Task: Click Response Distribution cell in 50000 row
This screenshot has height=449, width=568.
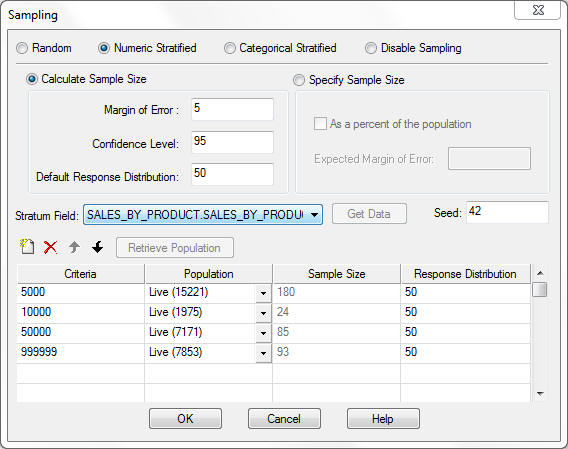Action: [465, 332]
